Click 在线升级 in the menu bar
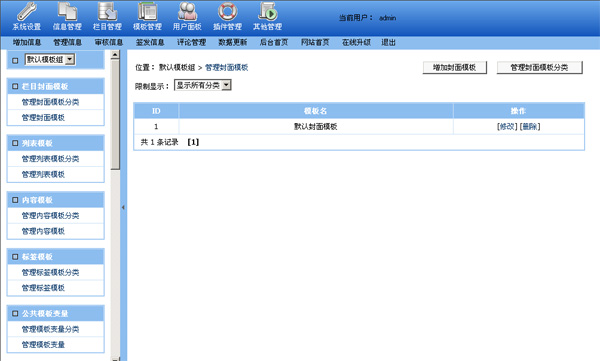Screen dimensions: 600x361 pos(356,42)
